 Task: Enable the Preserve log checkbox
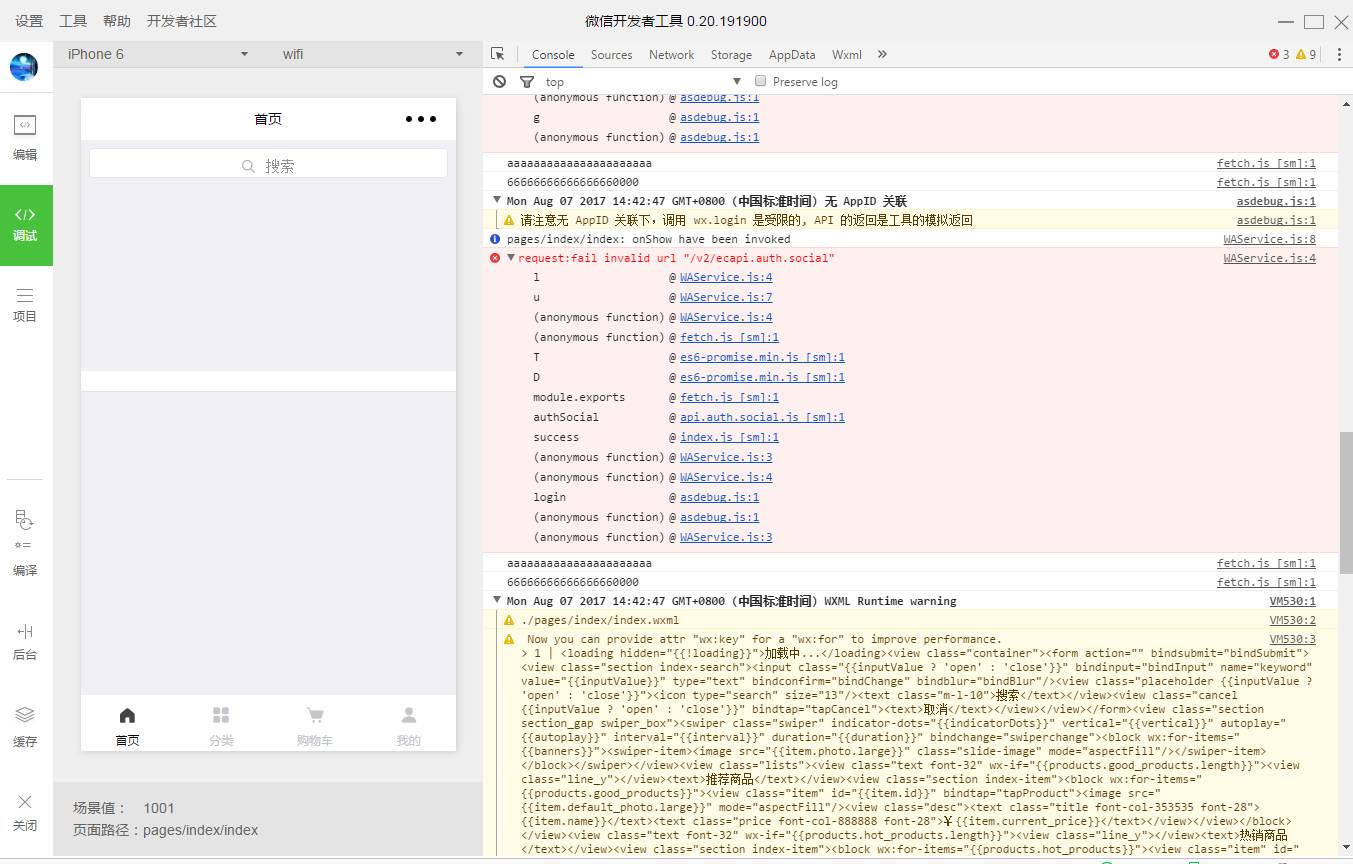[761, 81]
